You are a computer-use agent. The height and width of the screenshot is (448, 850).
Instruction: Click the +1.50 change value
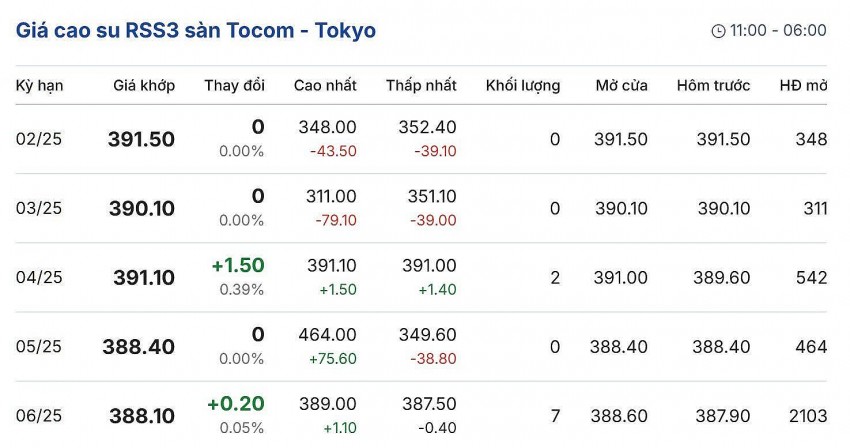(x=238, y=265)
